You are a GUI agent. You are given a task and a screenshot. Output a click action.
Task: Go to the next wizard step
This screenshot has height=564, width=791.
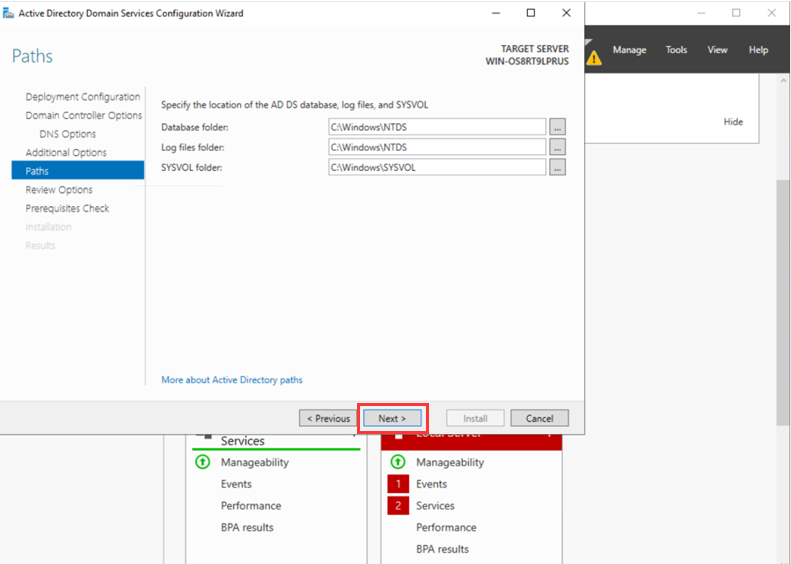pyautogui.click(x=392, y=418)
